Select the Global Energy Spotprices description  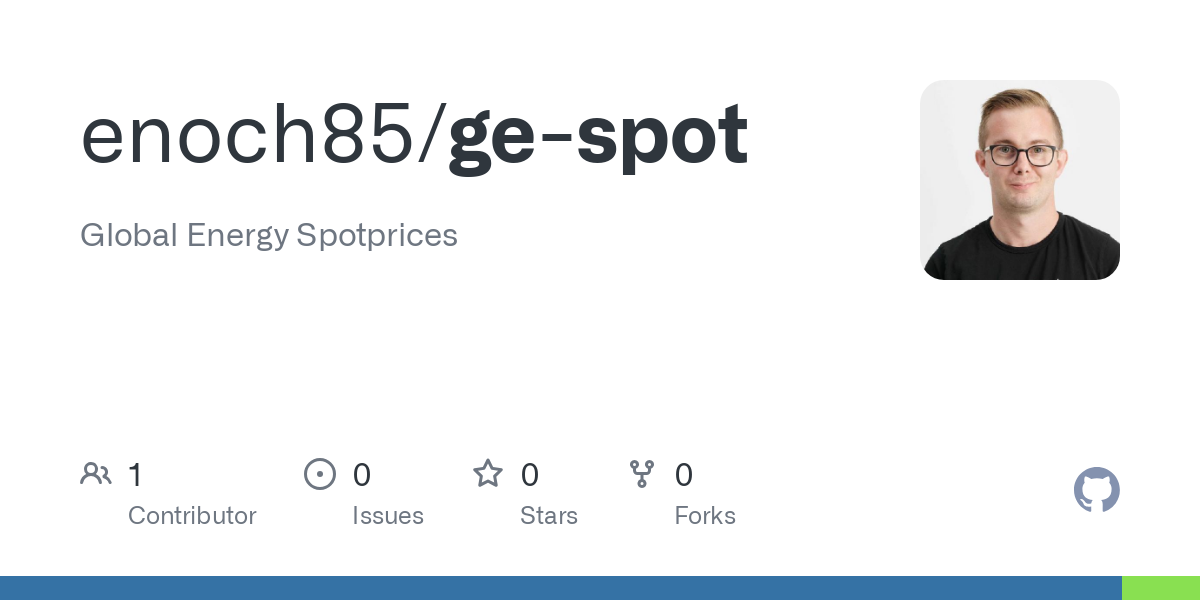(x=269, y=236)
